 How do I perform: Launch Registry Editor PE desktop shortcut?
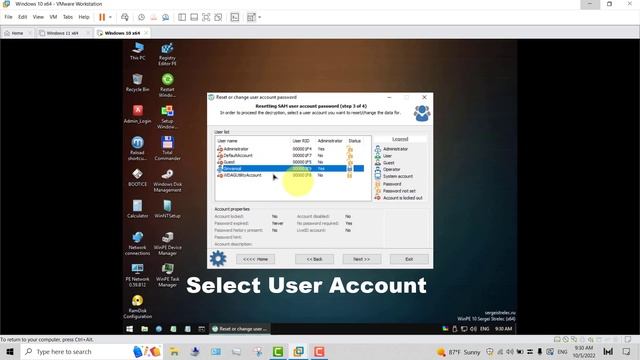(x=167, y=54)
